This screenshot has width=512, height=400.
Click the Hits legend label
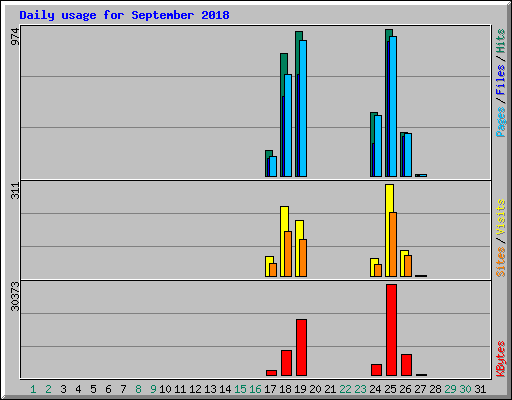click(500, 41)
